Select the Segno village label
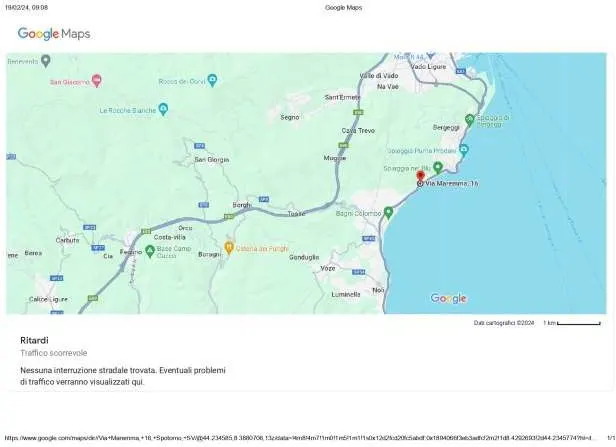 290,117
